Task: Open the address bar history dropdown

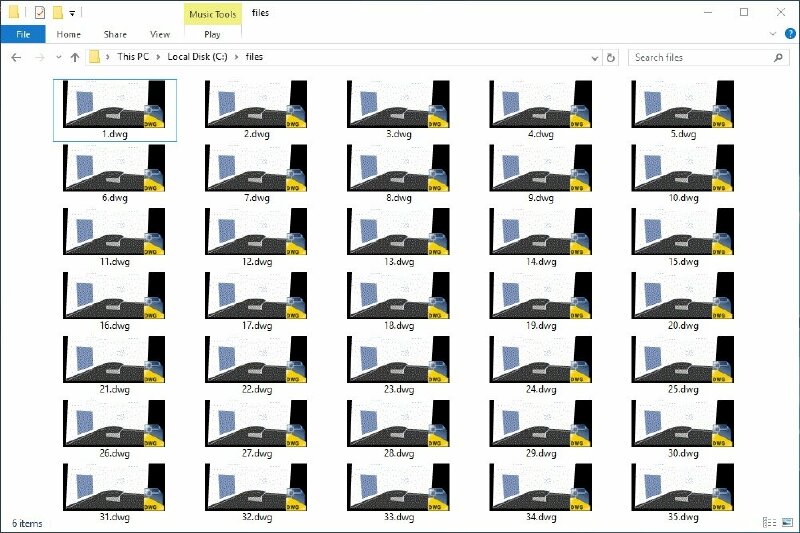Action: pyautogui.click(x=594, y=58)
